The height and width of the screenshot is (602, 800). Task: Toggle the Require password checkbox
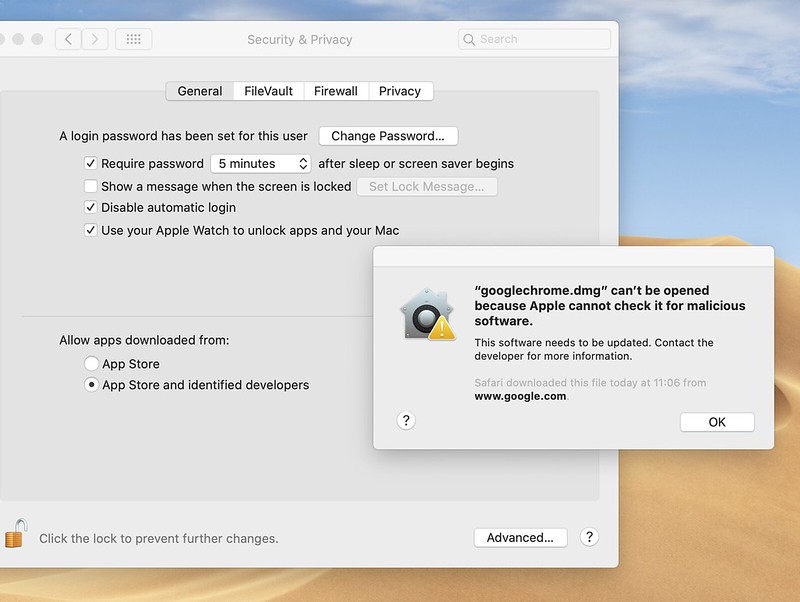pos(90,163)
